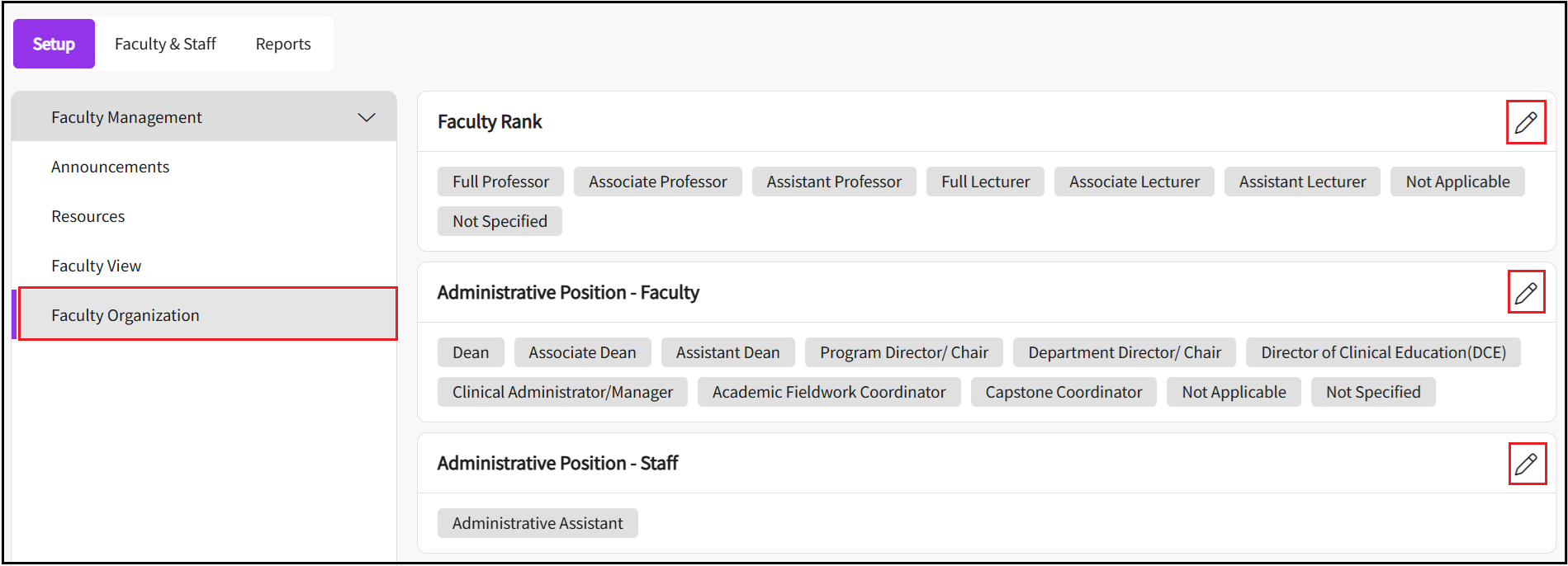The image size is (1568, 566).
Task: Click the Full Professor rank tag
Action: 500,182
